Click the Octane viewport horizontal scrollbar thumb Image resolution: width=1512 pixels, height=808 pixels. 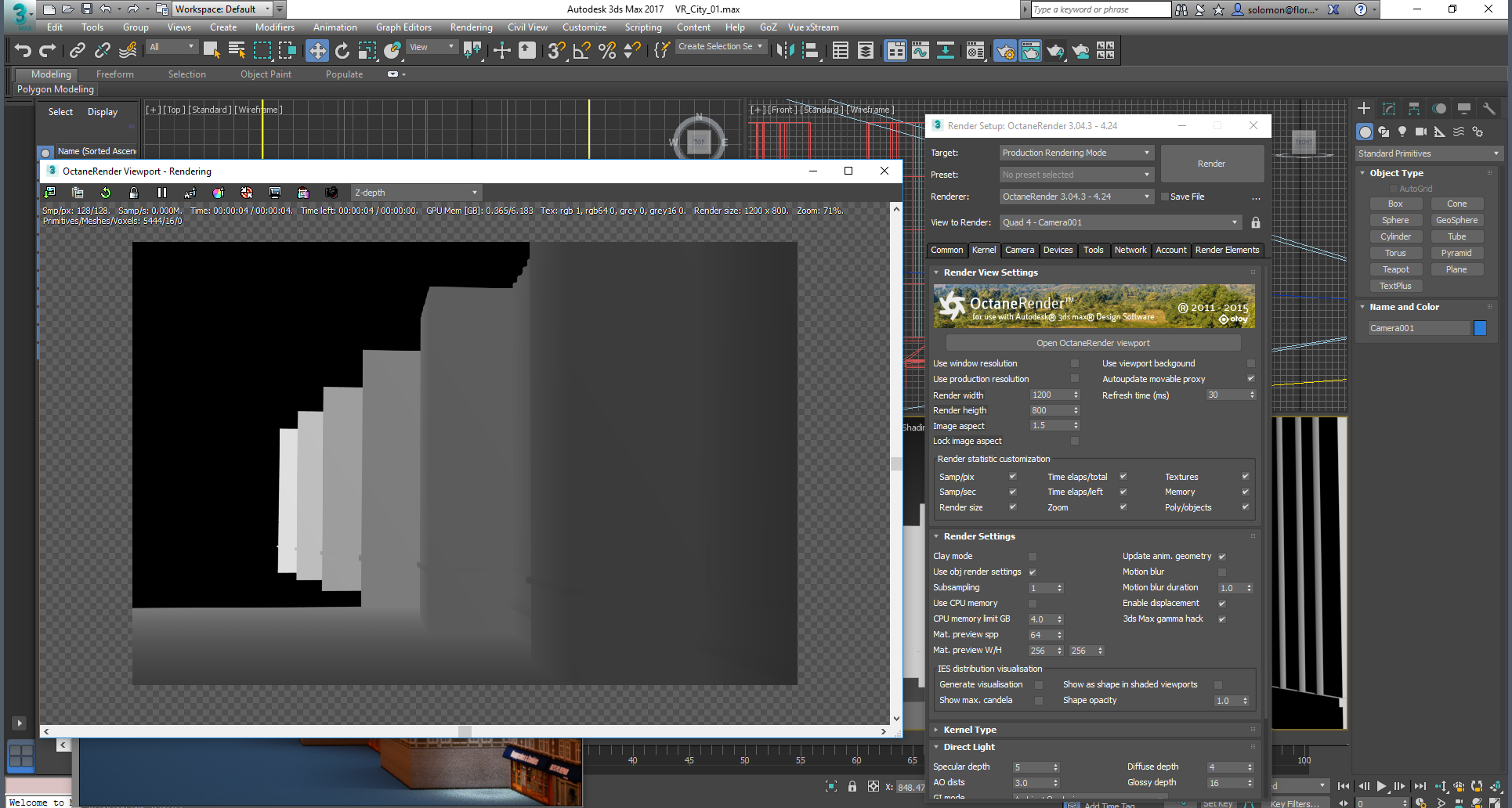click(465, 731)
